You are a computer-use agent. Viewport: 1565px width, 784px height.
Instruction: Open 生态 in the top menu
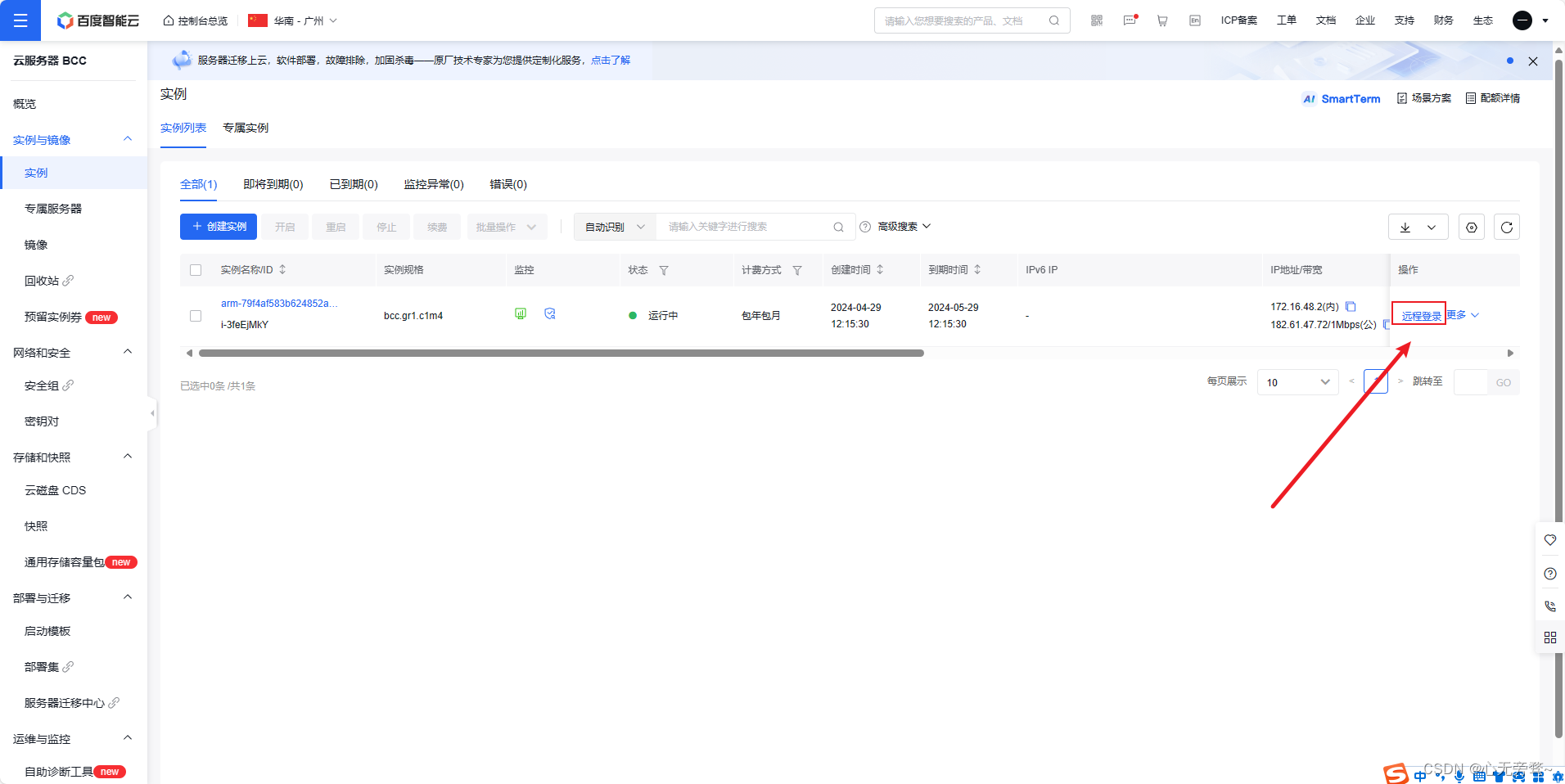(x=1483, y=20)
